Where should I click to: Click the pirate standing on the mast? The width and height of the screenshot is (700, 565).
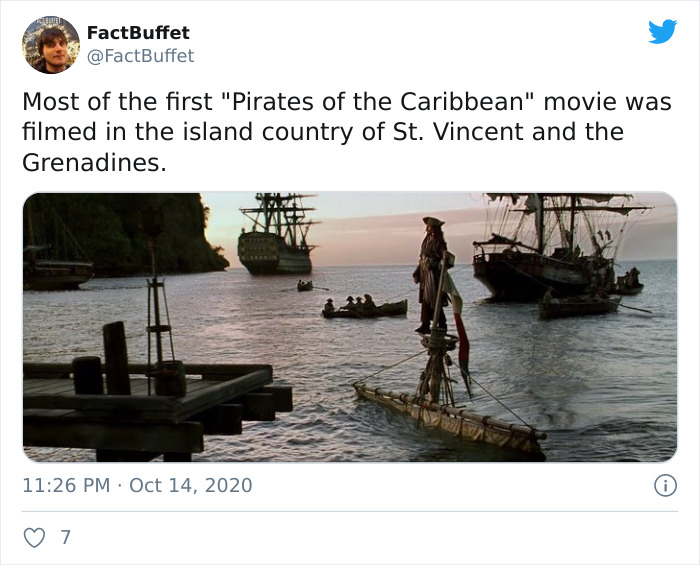434,268
